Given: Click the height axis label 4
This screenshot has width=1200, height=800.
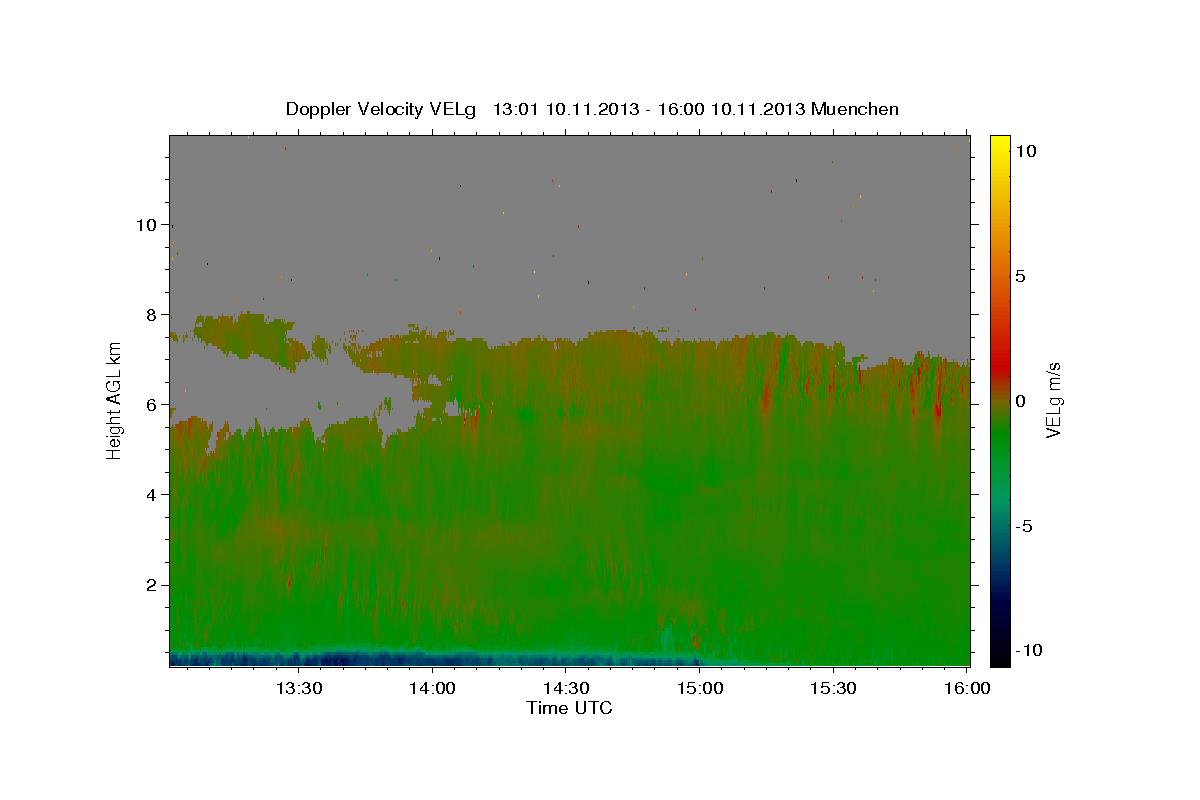Looking at the screenshot, I should pyautogui.click(x=153, y=495).
